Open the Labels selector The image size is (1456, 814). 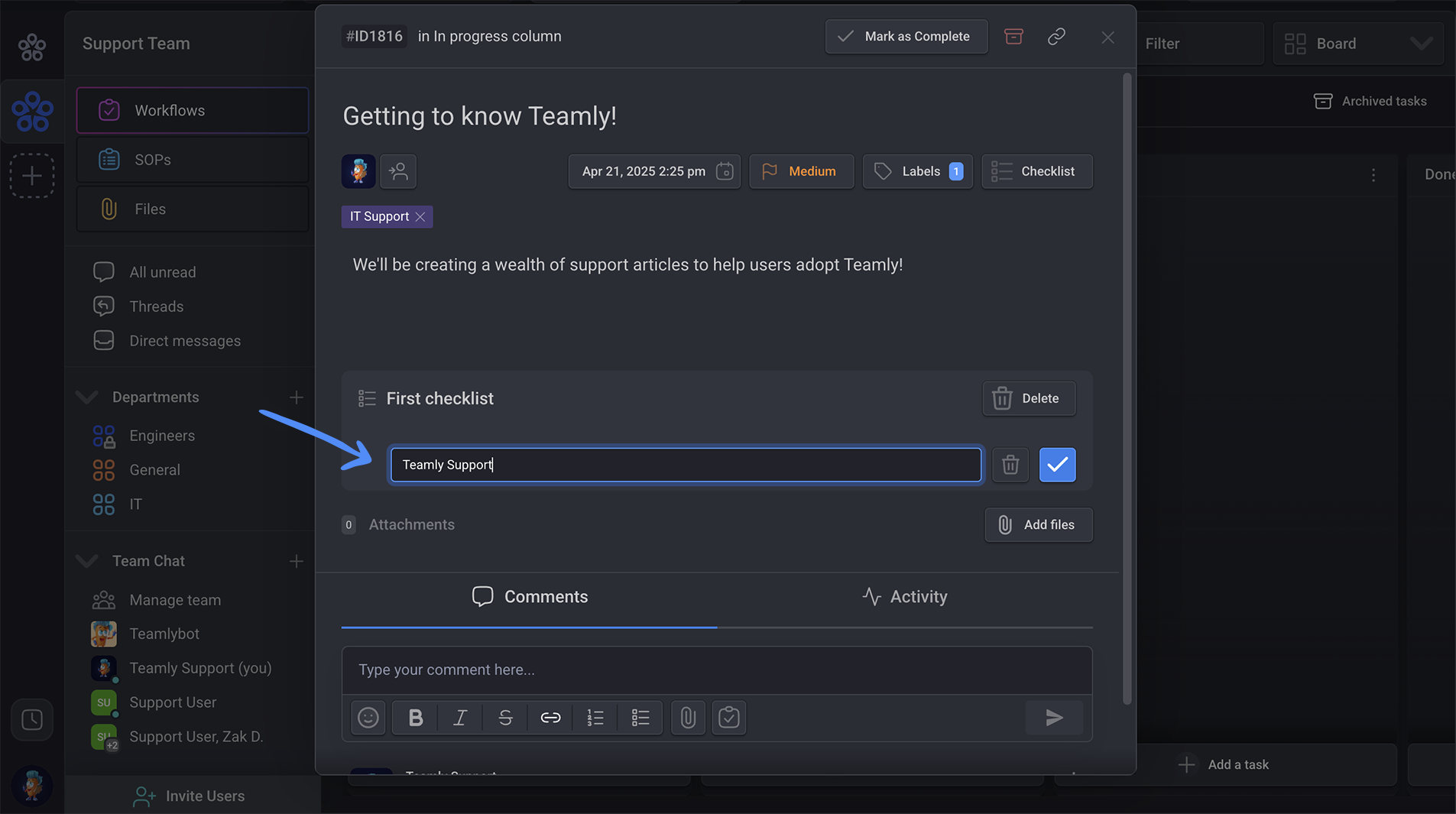[917, 171]
